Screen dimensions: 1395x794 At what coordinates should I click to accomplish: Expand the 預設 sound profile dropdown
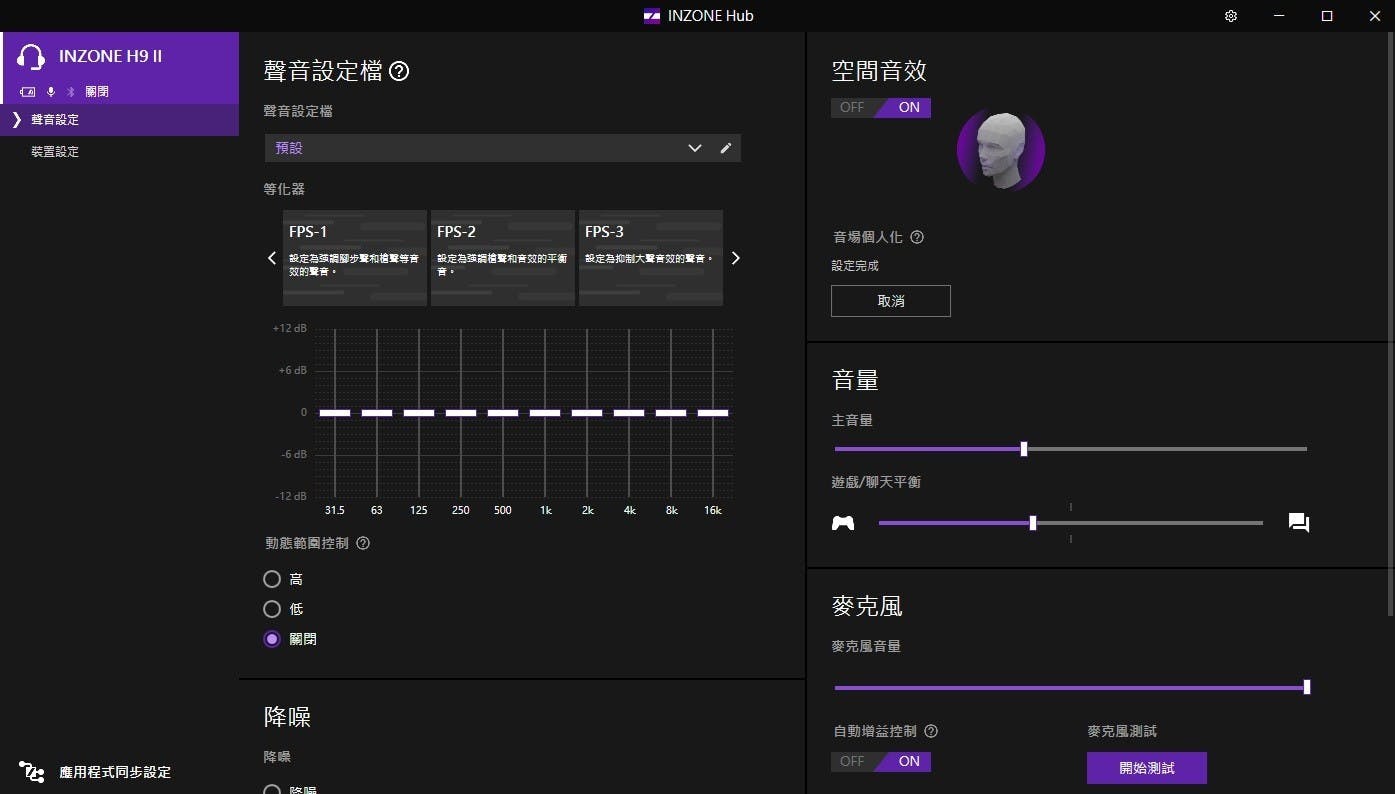(x=694, y=148)
